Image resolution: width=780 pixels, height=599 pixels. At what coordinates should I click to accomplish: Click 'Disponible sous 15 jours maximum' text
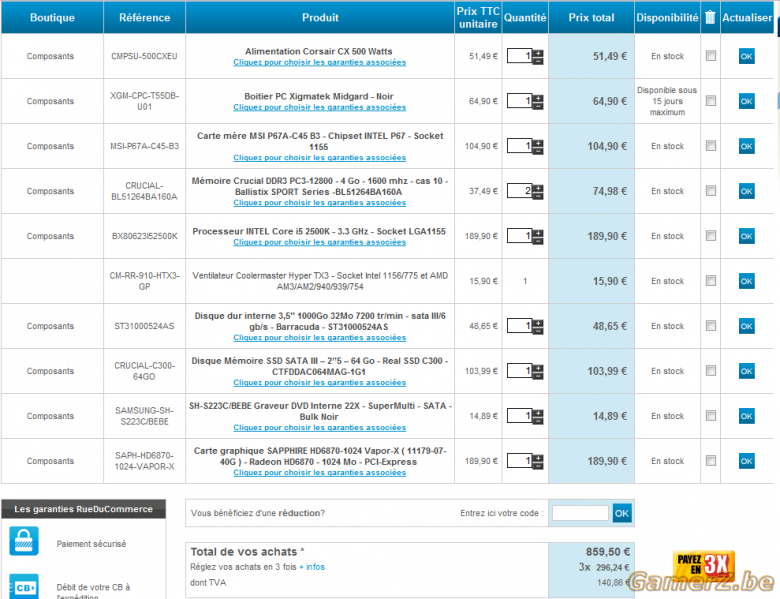(x=667, y=101)
